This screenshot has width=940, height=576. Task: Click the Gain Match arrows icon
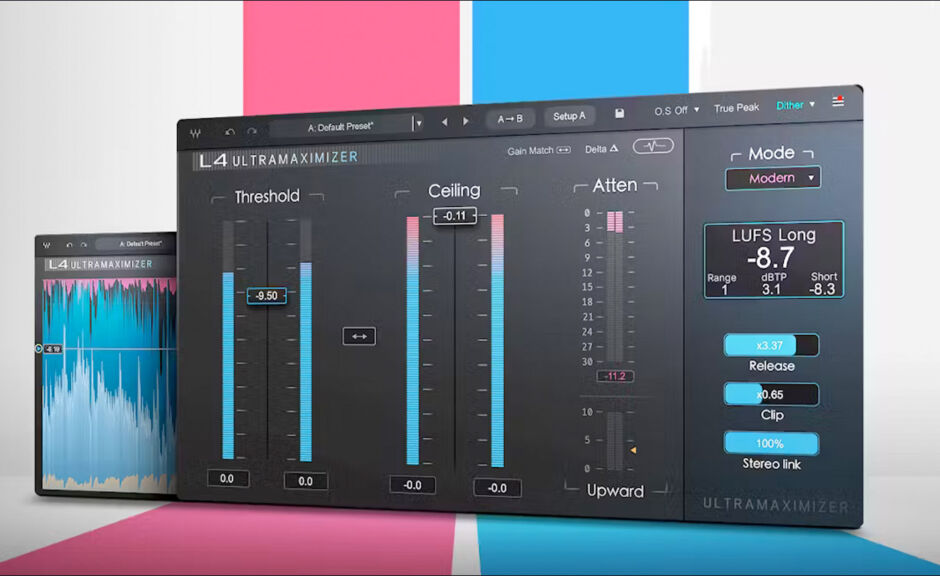562,151
